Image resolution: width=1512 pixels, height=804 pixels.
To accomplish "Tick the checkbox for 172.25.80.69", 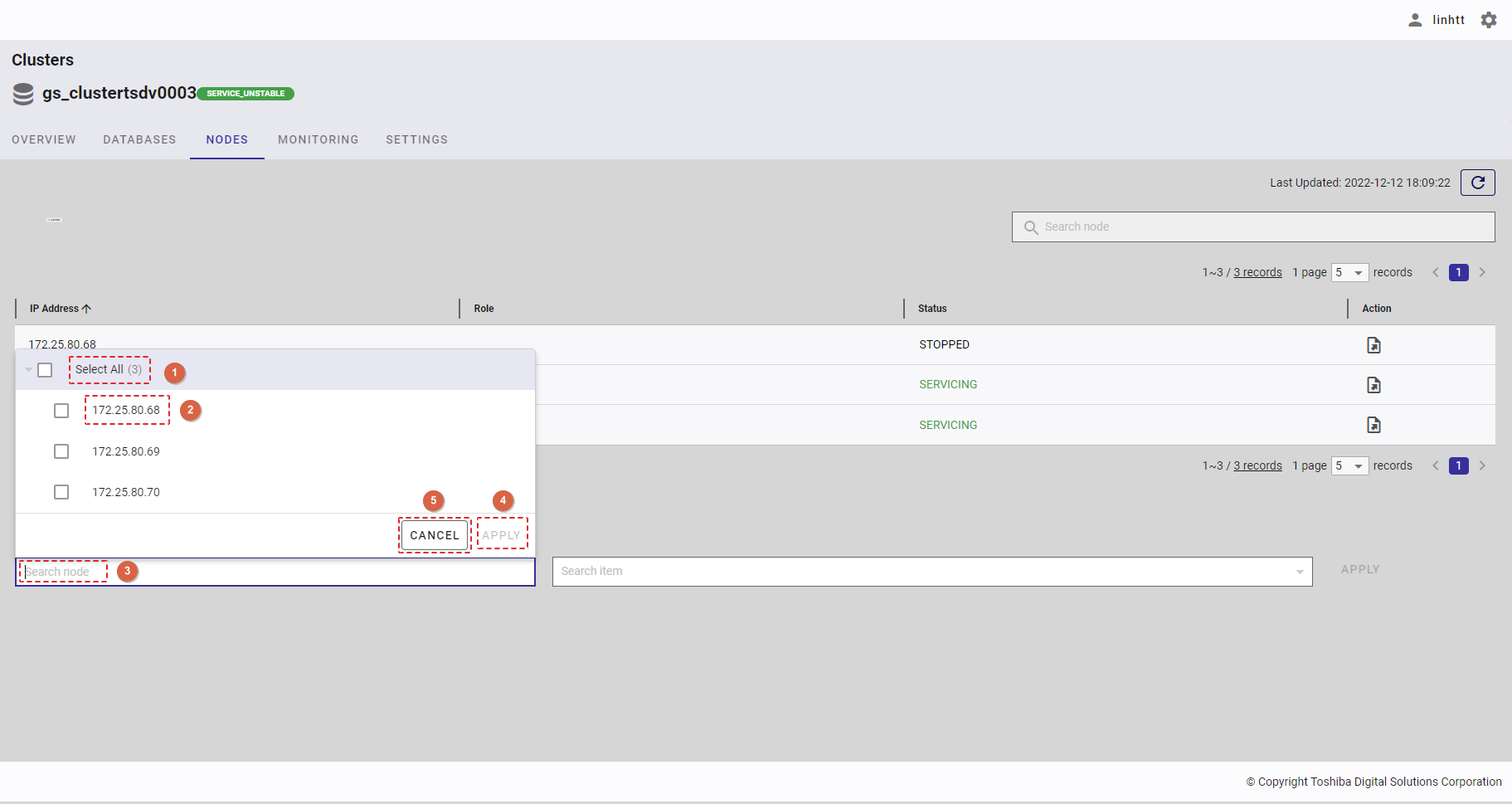I will pyautogui.click(x=61, y=451).
